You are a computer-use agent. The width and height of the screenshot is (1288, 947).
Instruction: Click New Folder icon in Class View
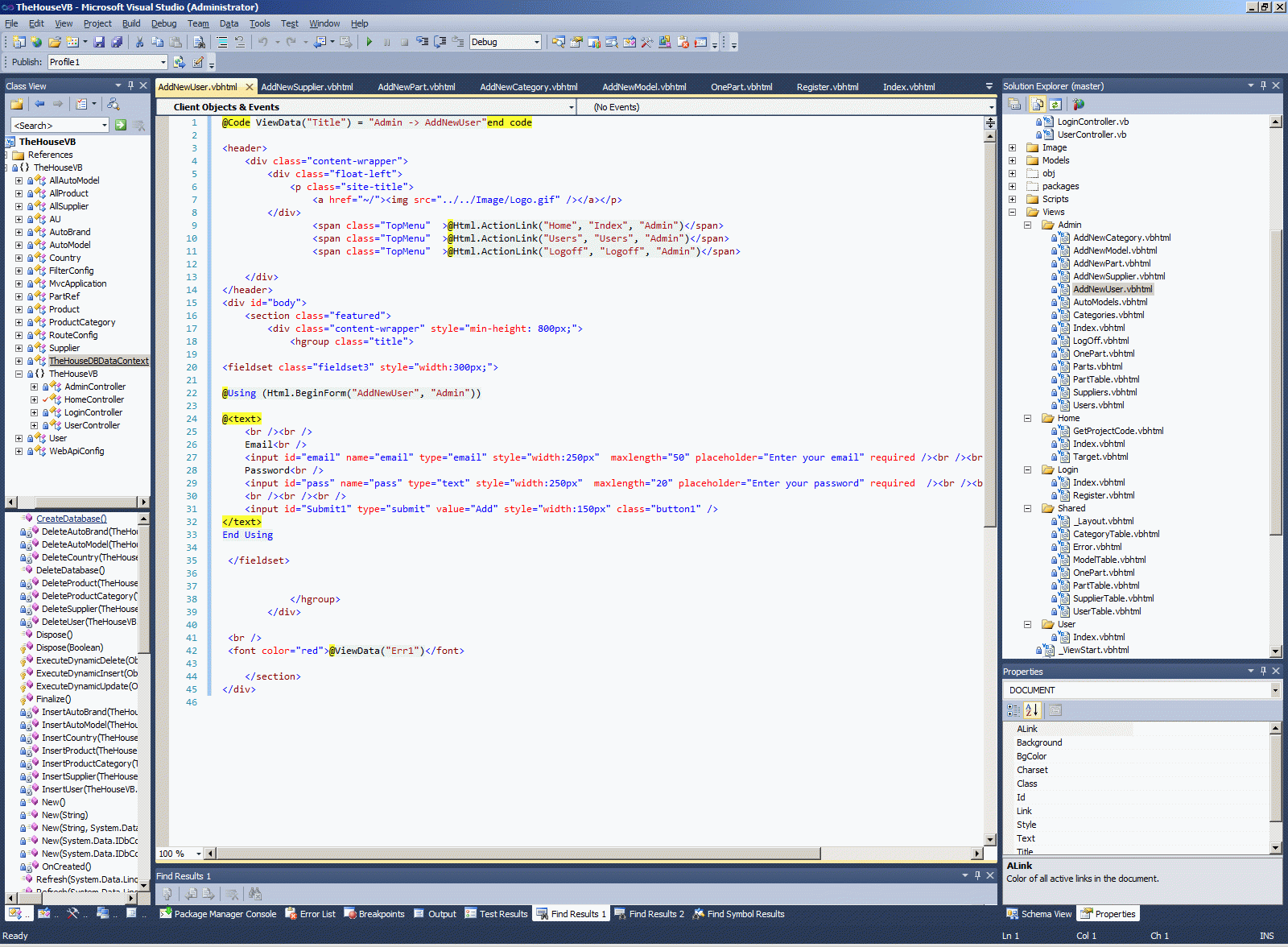point(16,104)
